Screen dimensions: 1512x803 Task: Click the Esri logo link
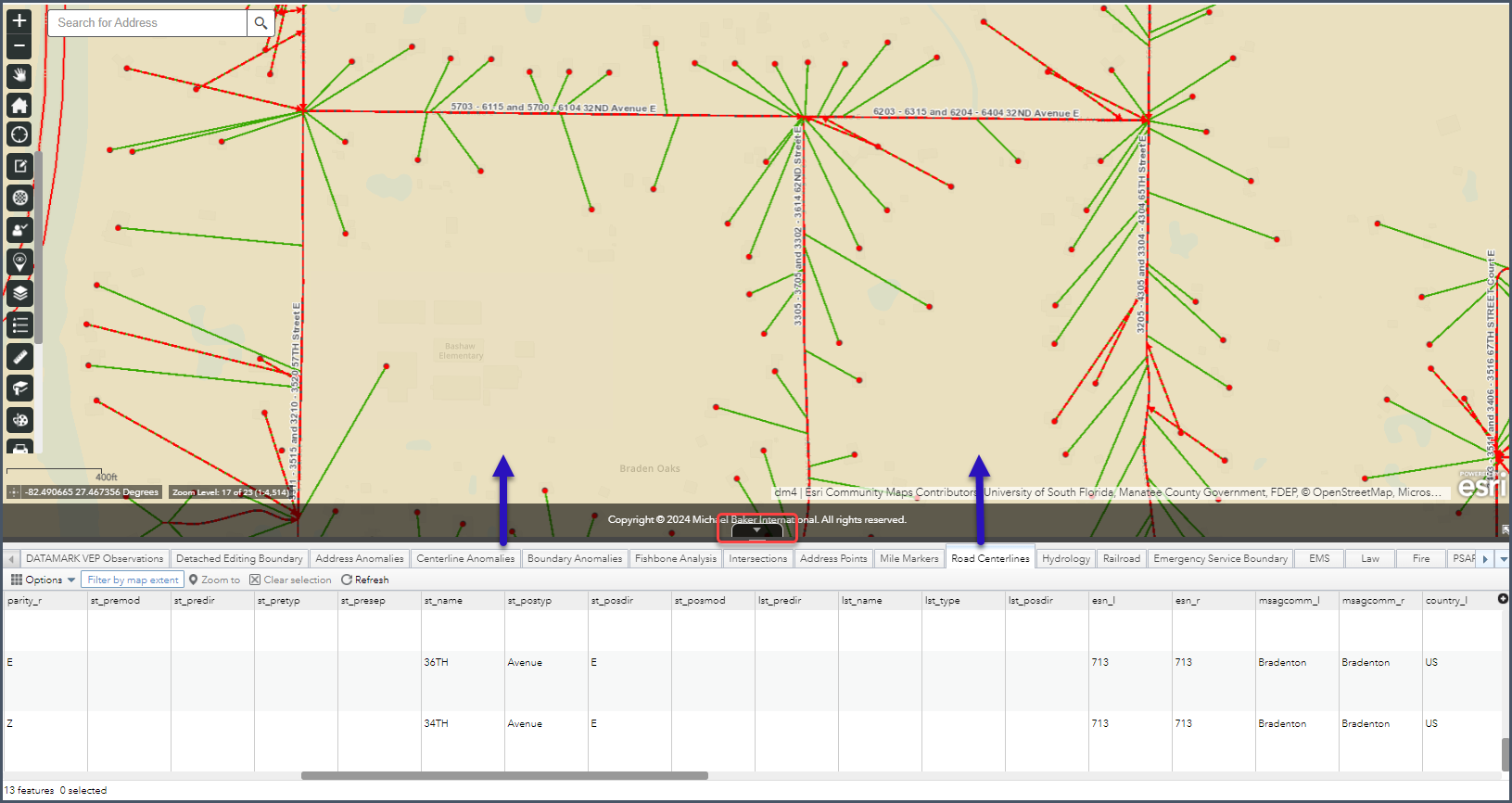[1481, 485]
